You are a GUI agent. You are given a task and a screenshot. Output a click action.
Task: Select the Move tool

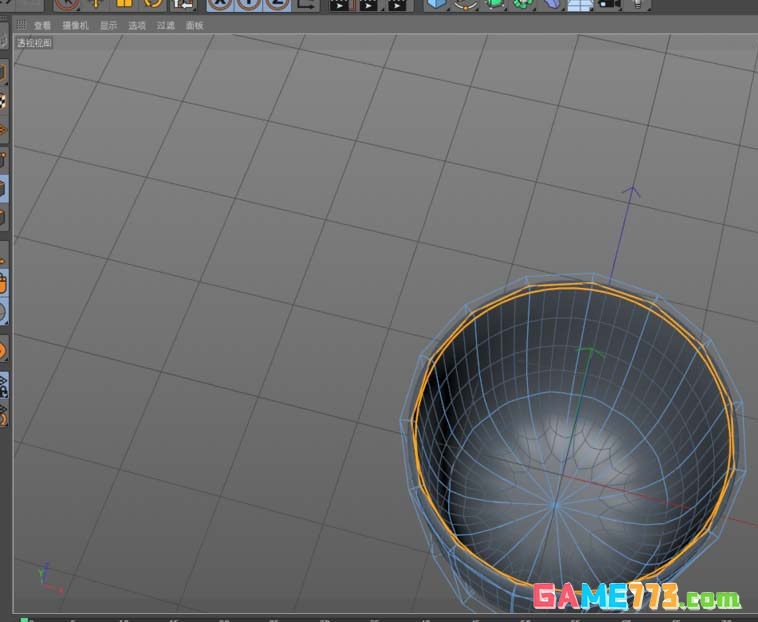(x=96, y=4)
